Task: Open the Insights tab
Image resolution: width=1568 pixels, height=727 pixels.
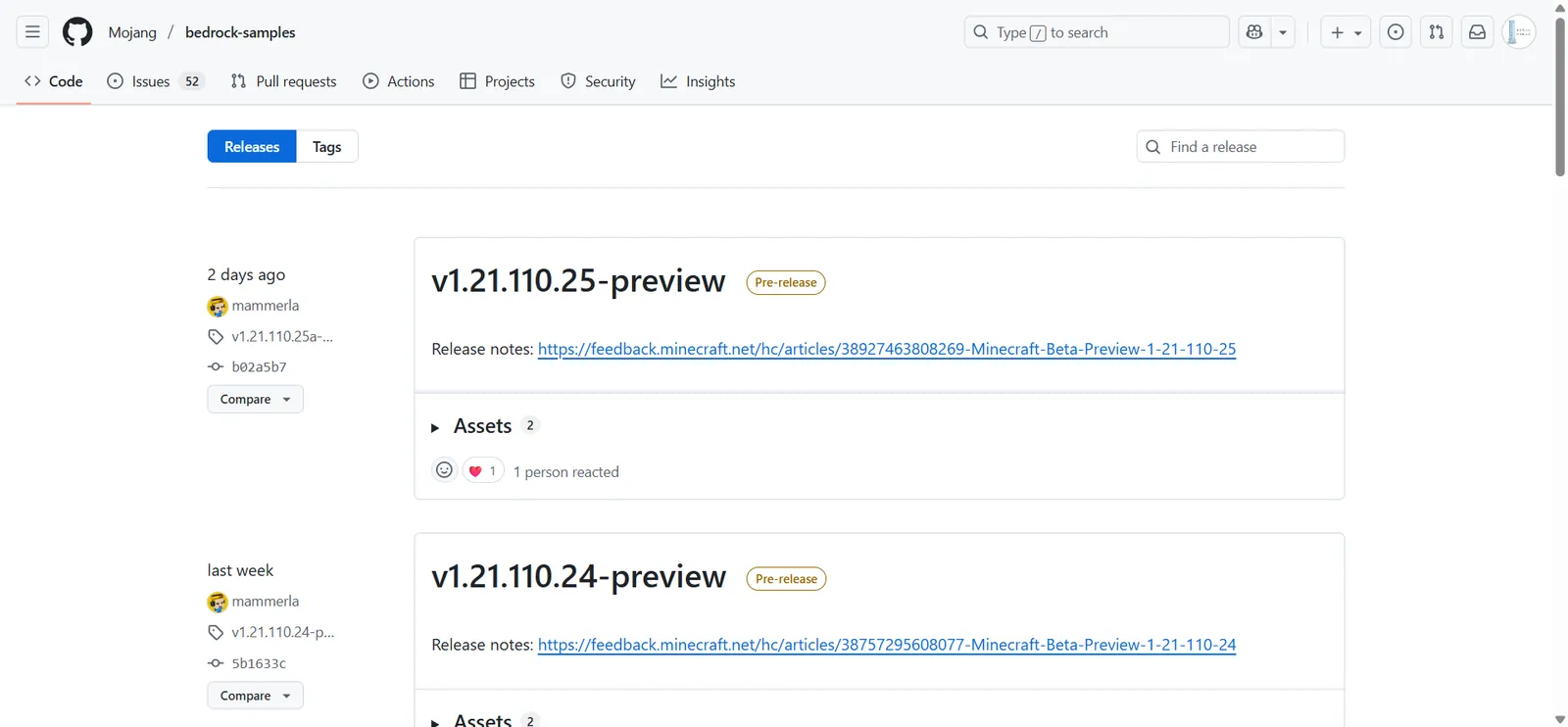Action: [698, 81]
